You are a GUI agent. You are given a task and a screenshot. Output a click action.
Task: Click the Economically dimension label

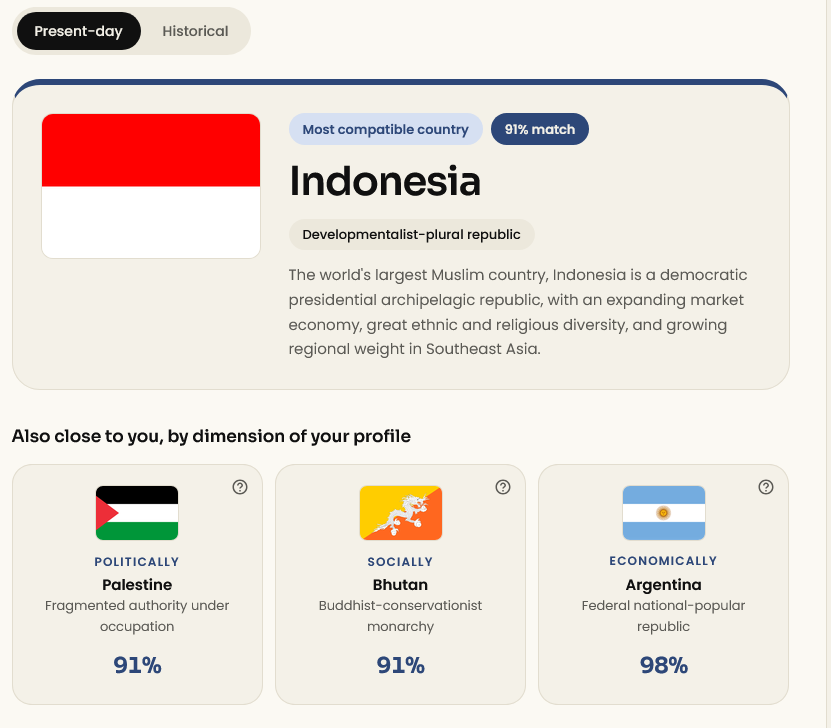[x=663, y=561]
